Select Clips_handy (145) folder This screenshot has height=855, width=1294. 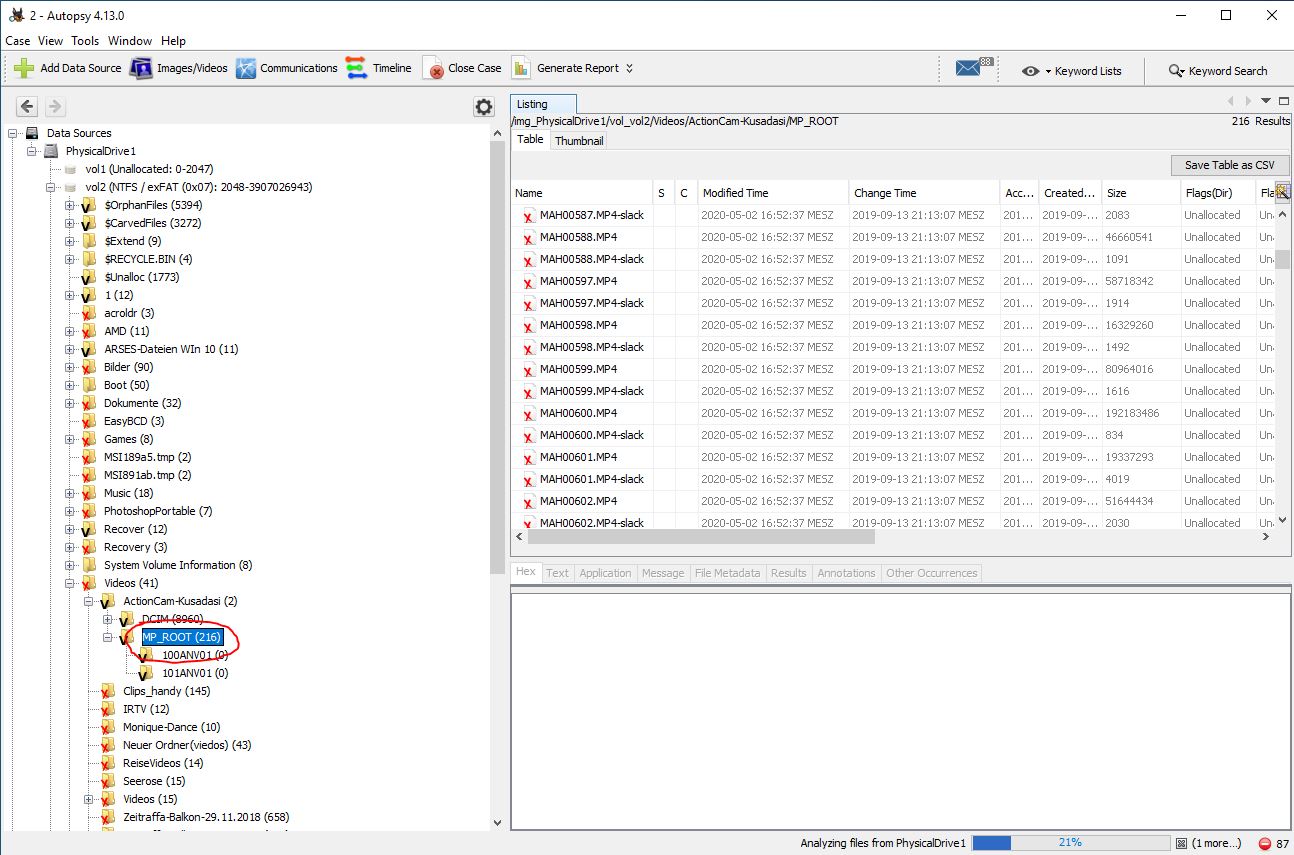point(167,691)
